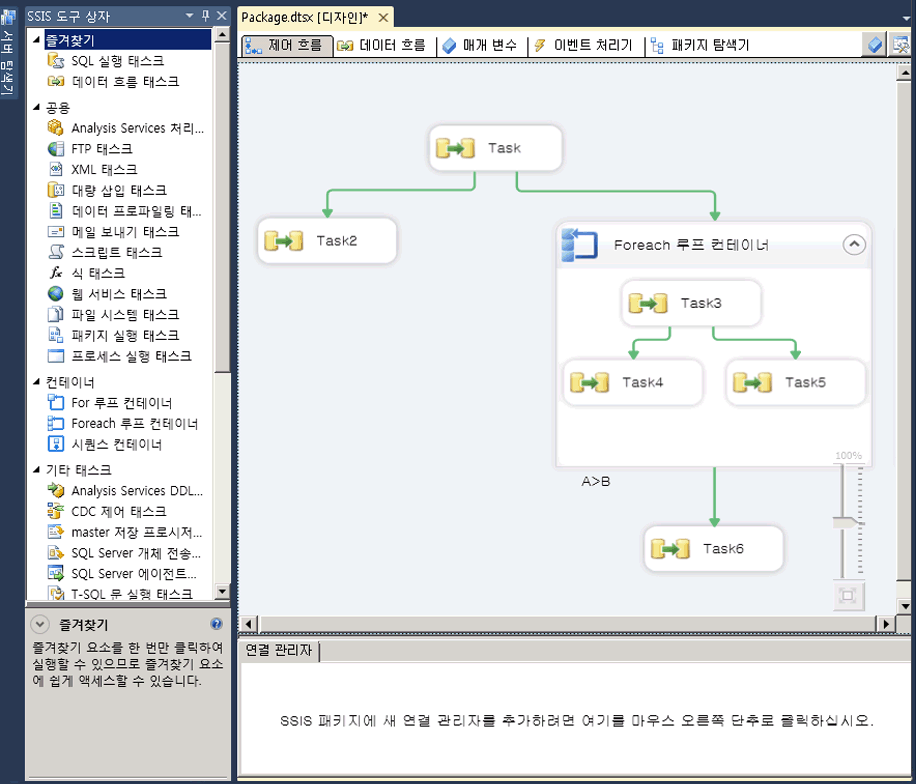916x784 pixels.
Task: Select the For 루프 컨테이너 icon
Action: [57, 402]
